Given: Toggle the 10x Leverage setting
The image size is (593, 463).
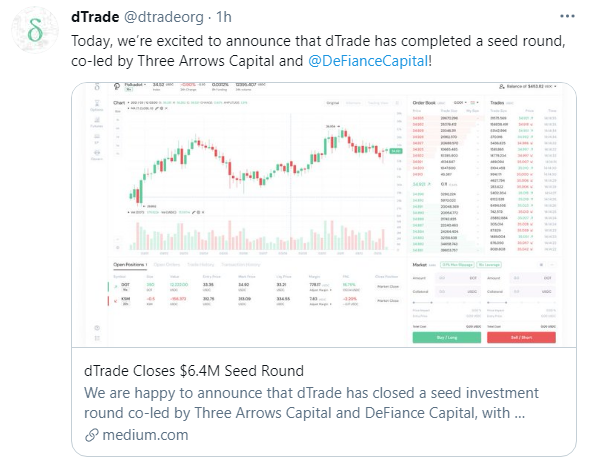Looking at the screenshot, I should [x=489, y=264].
